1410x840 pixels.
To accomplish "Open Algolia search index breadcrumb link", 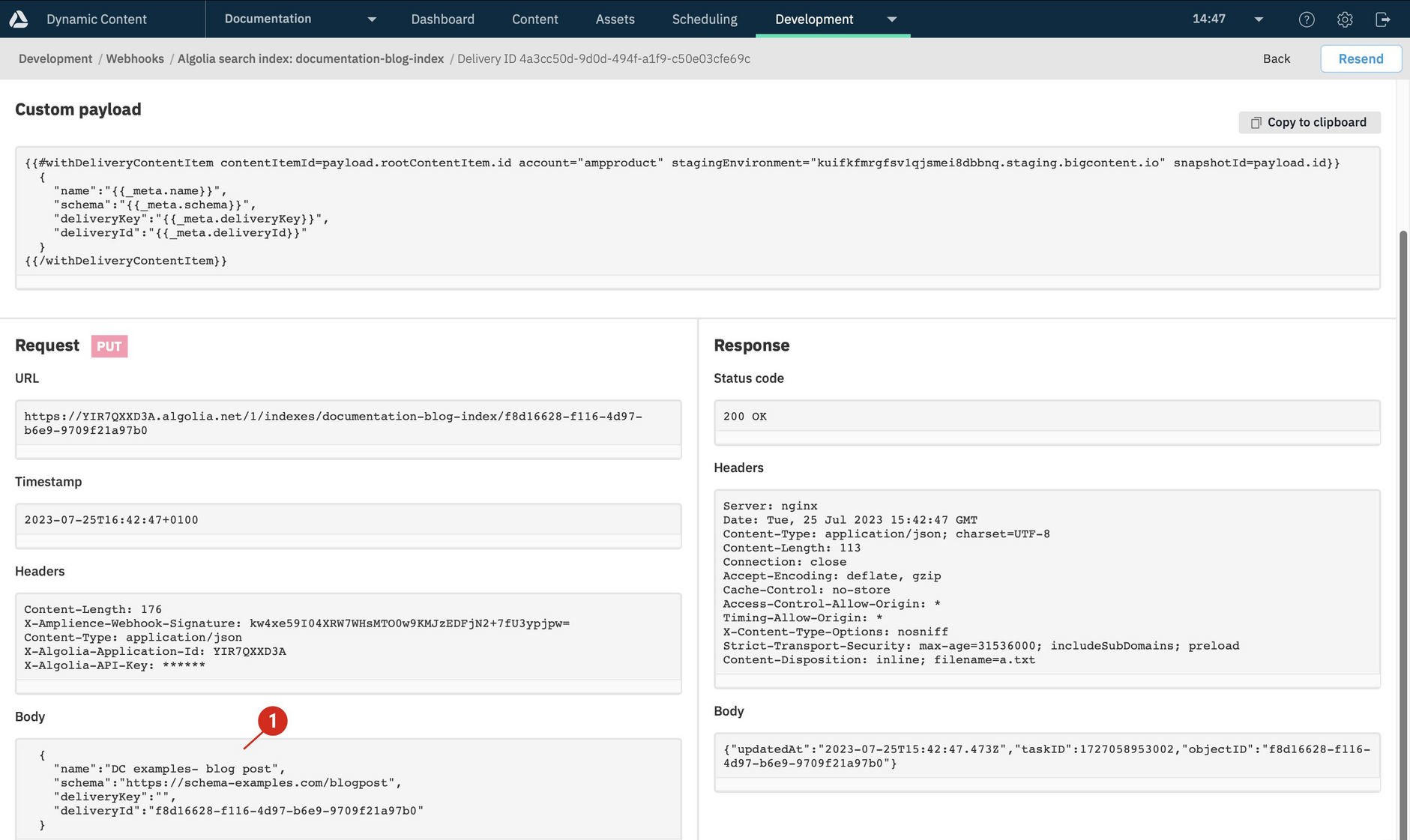I will [x=310, y=58].
